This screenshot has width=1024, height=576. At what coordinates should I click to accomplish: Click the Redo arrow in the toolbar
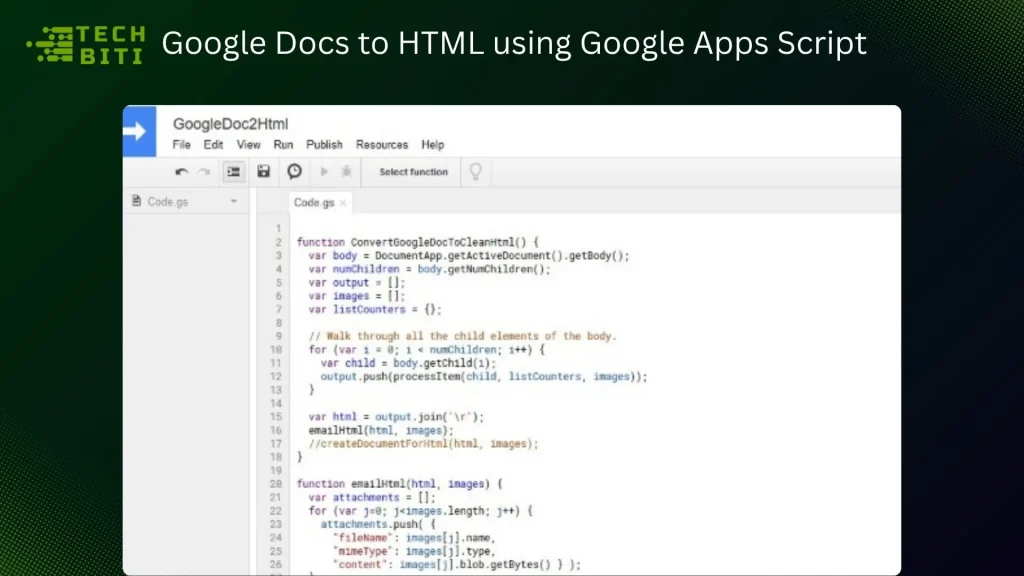[x=203, y=172]
